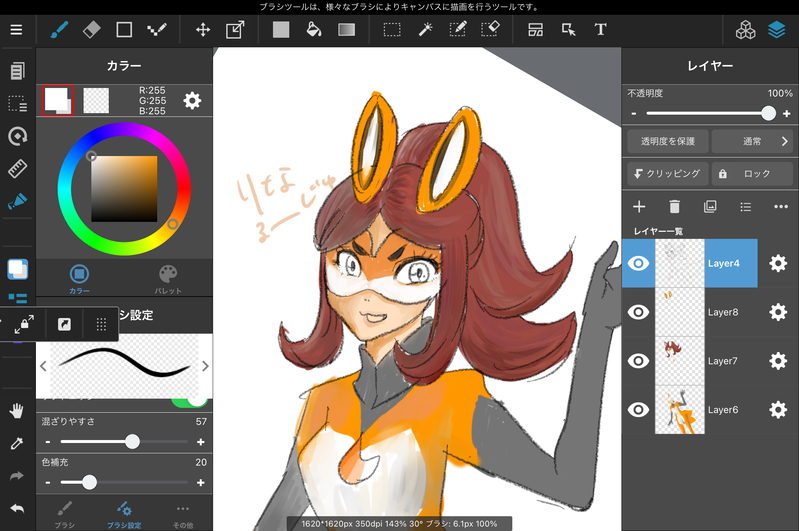Image resolution: width=799 pixels, height=531 pixels.
Task: Toggle the Layers panel stack icon
Action: click(x=777, y=30)
